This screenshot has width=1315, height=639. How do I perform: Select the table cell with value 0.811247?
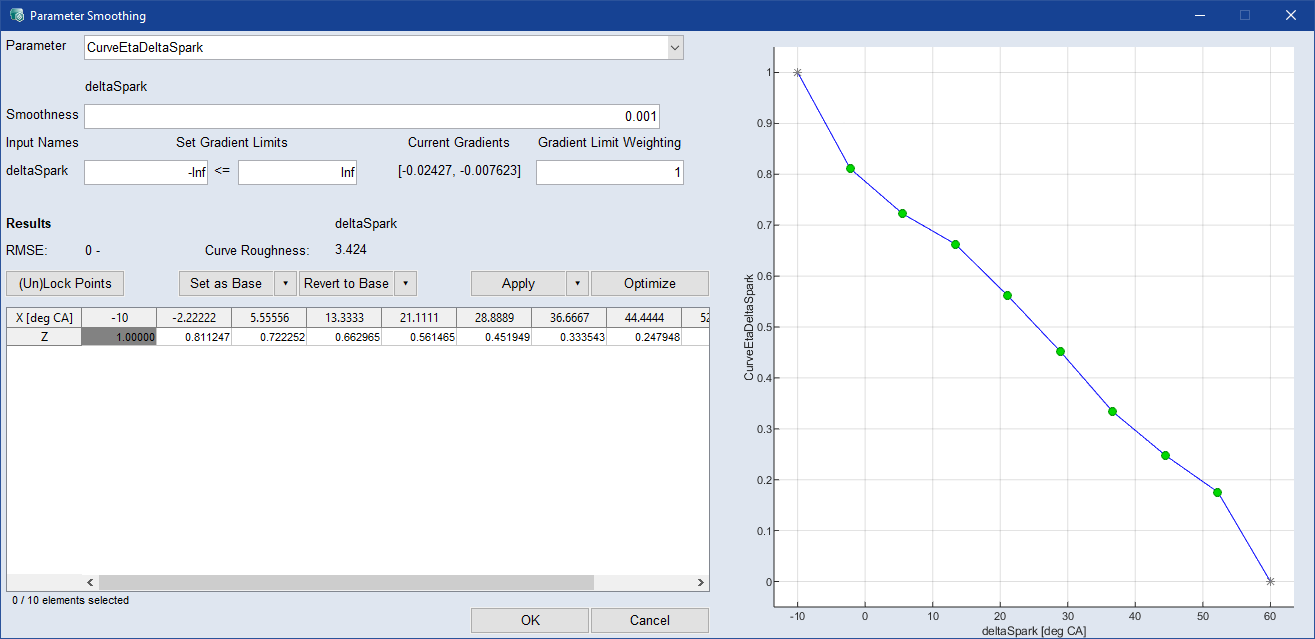coord(194,337)
